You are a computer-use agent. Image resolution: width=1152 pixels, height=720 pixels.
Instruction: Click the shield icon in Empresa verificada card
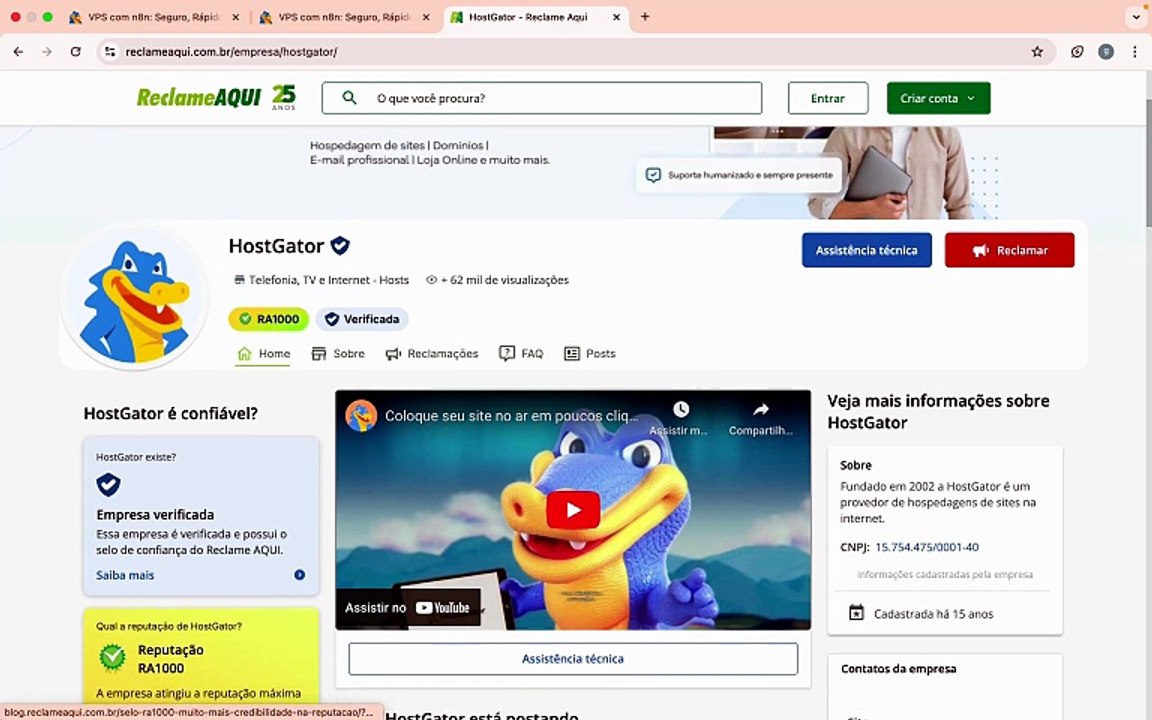(108, 484)
